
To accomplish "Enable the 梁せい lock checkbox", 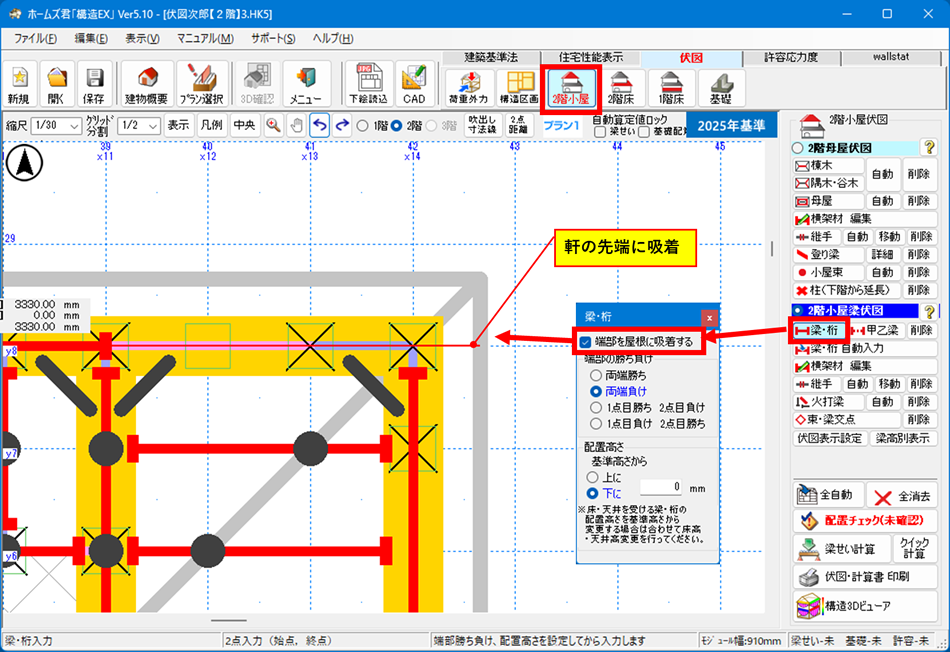I will pos(600,131).
